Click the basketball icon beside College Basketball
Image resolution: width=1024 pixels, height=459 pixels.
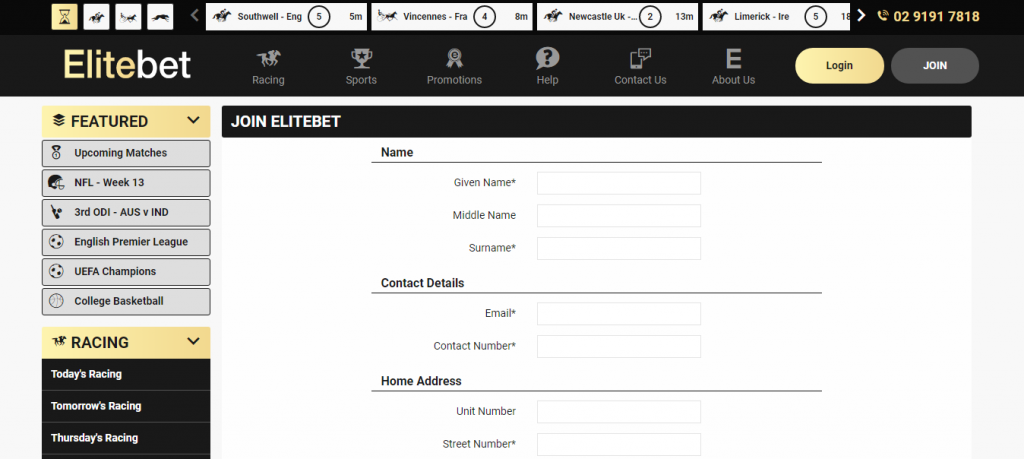[56, 302]
